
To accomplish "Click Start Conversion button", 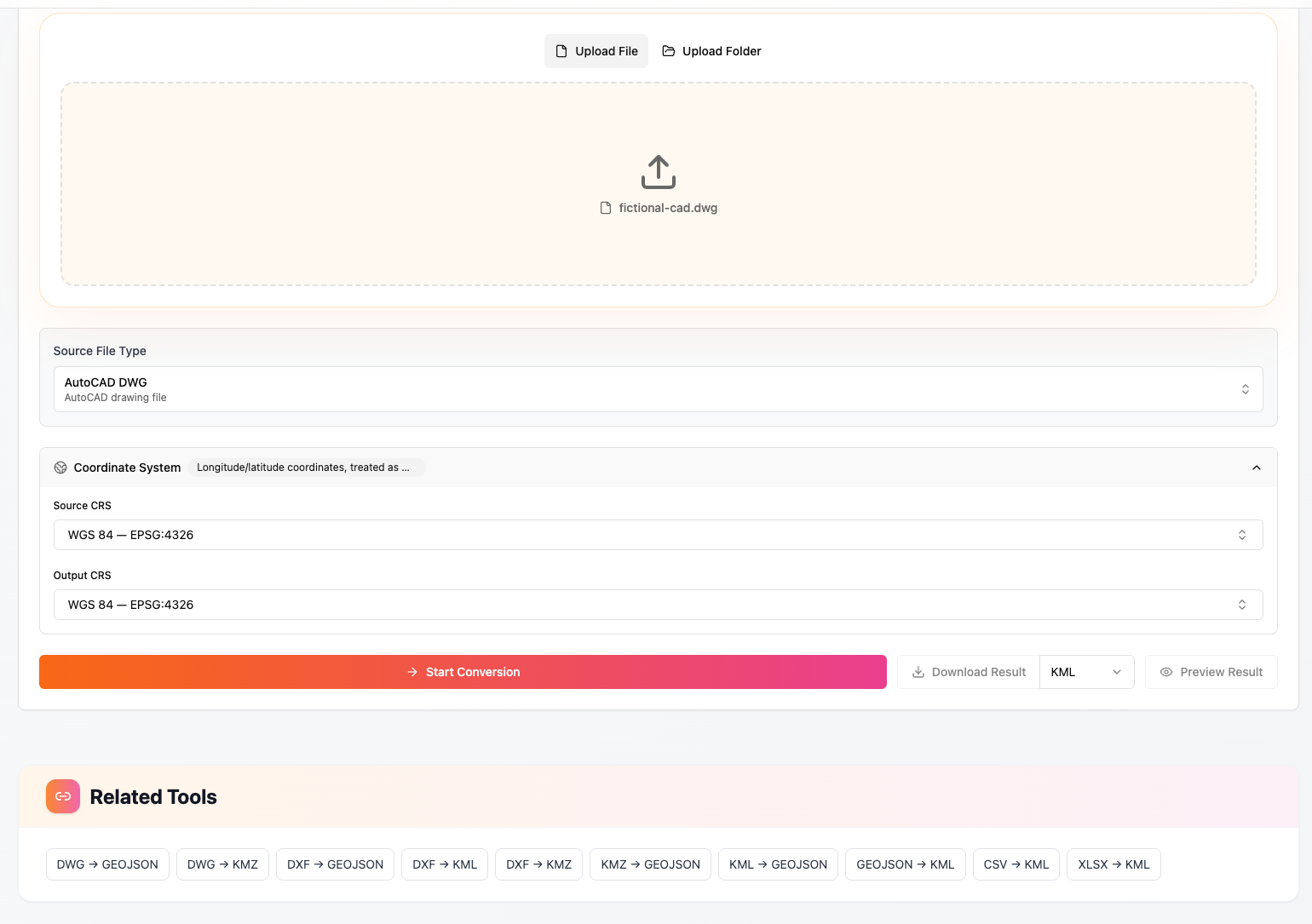I will click(x=463, y=672).
